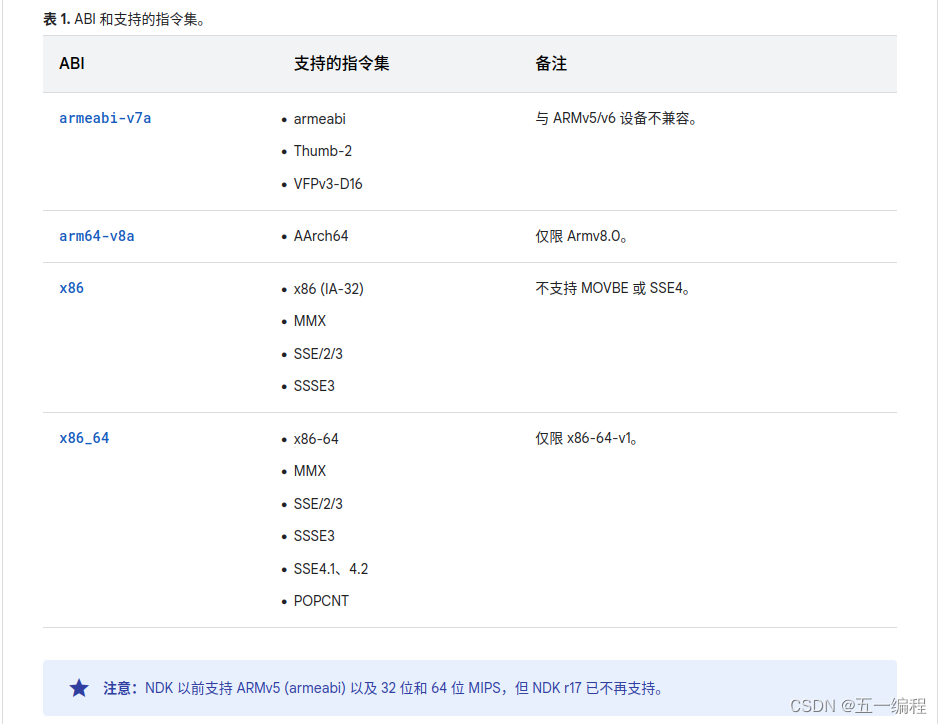Follow the x86_64 ABI link
942x724 pixels.
coord(83,438)
